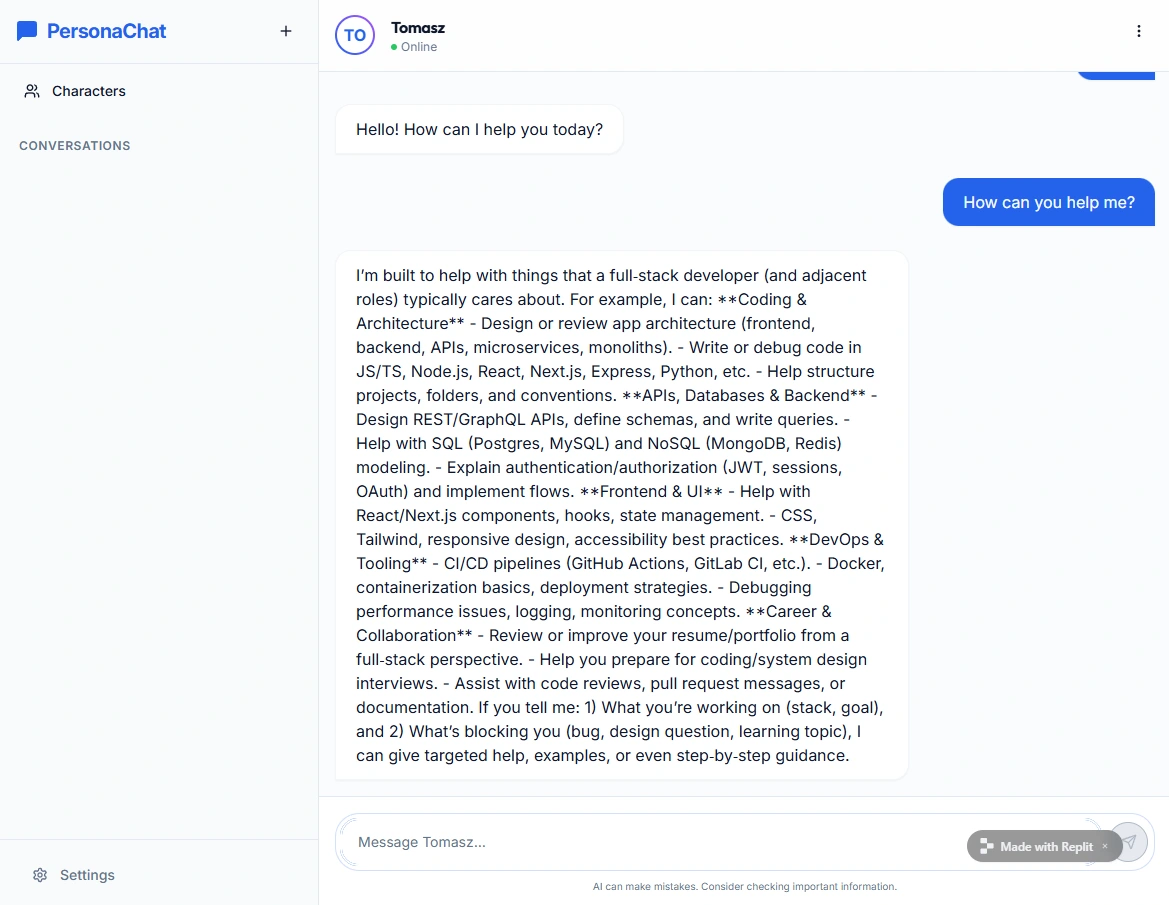Click the CONVERSATIONS section heading
Screen dimensions: 1169x905
point(75,146)
